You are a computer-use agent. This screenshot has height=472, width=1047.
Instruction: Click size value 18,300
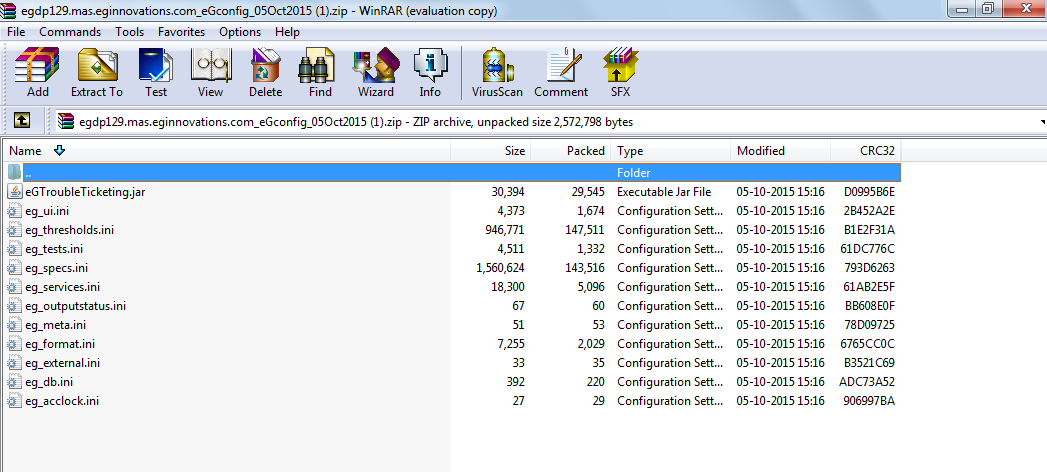tap(507, 287)
